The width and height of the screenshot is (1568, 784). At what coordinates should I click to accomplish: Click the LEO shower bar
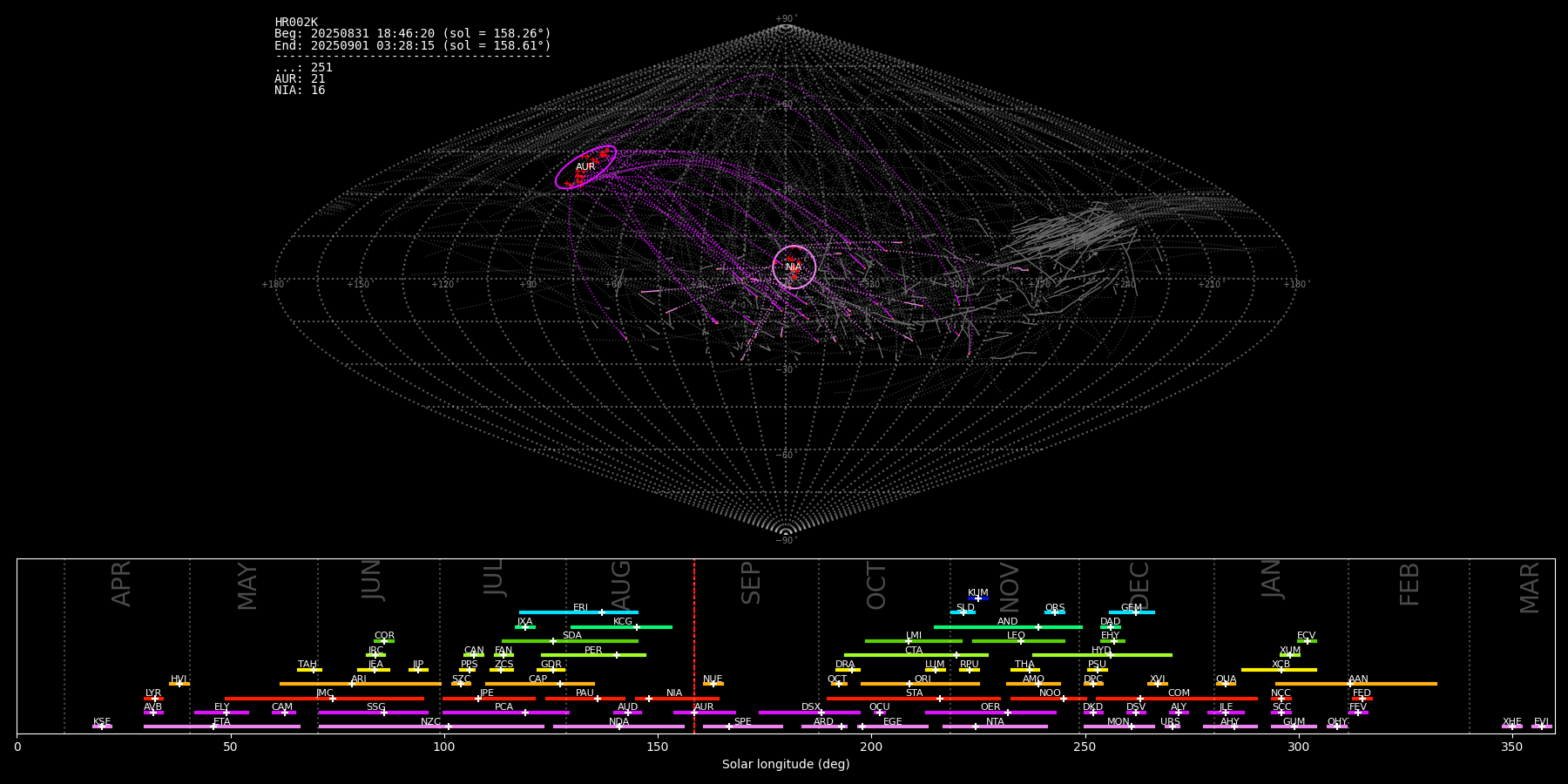click(x=1018, y=641)
